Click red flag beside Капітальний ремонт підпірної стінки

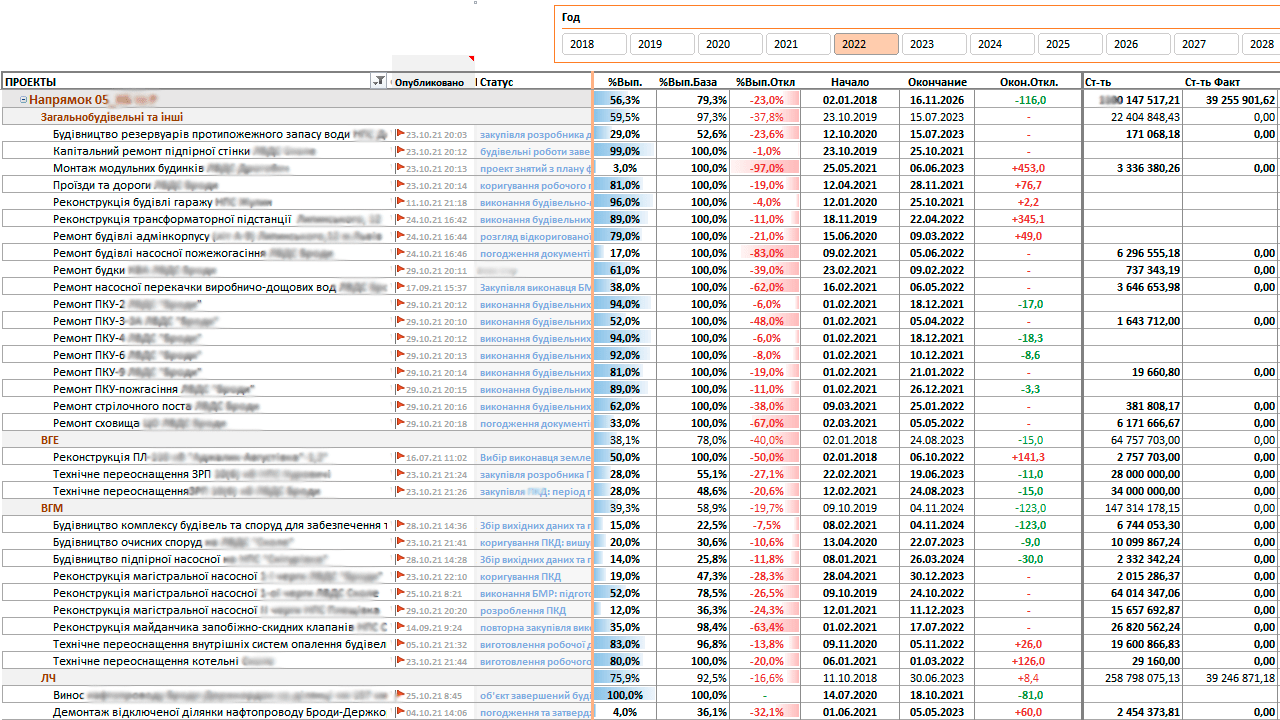click(400, 151)
